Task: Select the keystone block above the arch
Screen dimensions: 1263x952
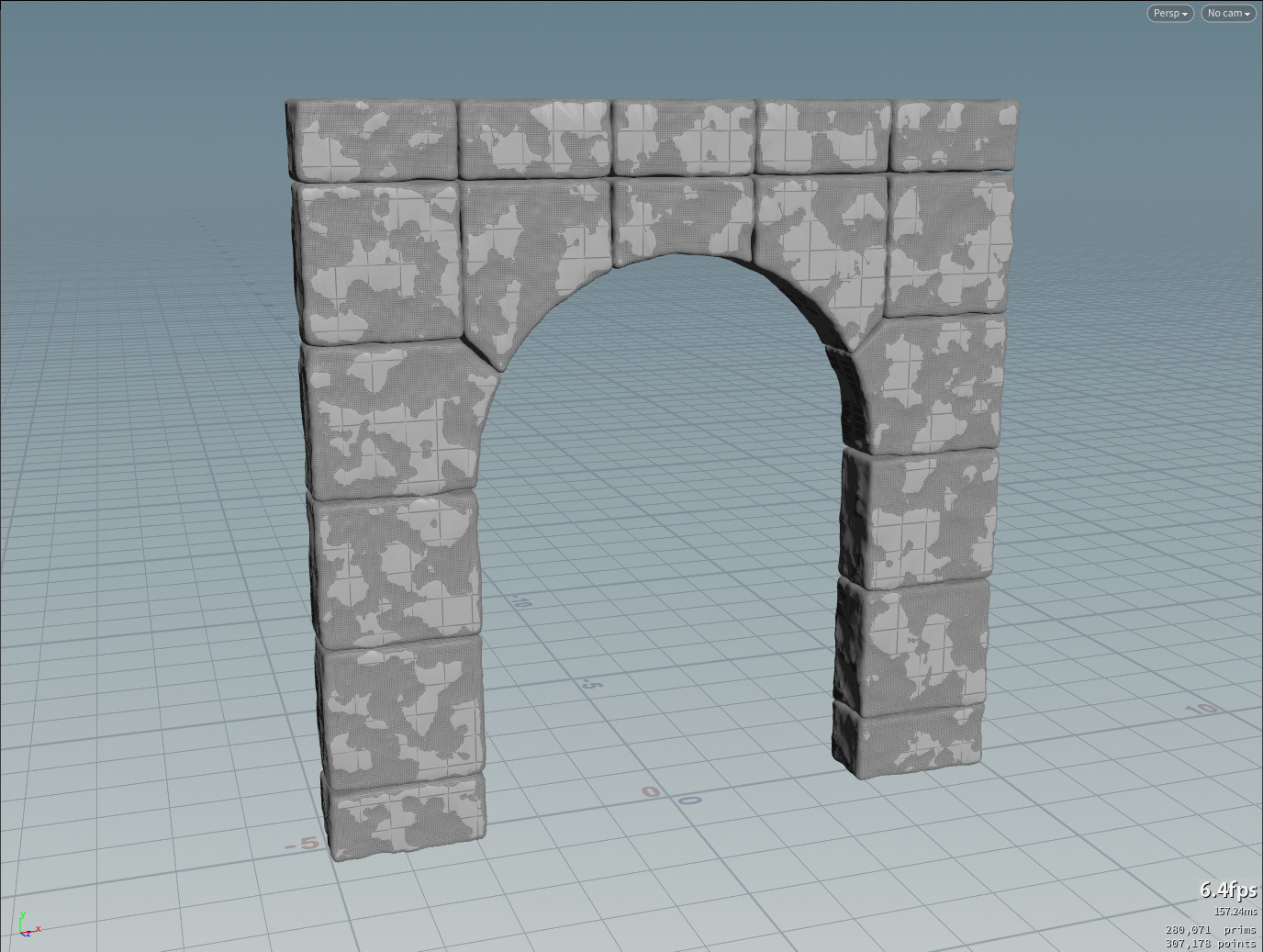Action: 684,216
